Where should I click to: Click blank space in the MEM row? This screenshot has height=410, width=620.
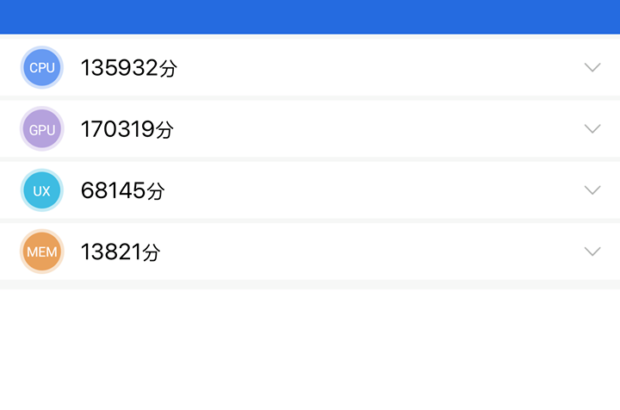point(380,252)
